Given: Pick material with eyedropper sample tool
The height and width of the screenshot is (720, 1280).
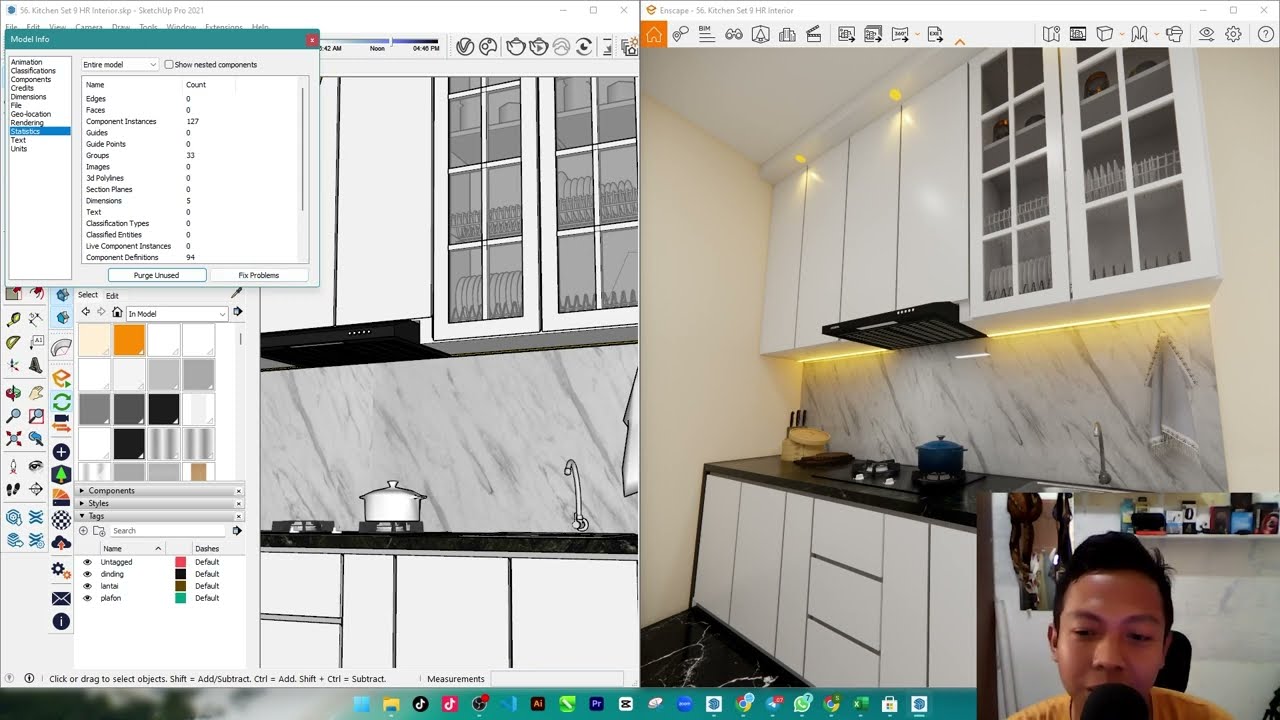Looking at the screenshot, I should coord(236,293).
